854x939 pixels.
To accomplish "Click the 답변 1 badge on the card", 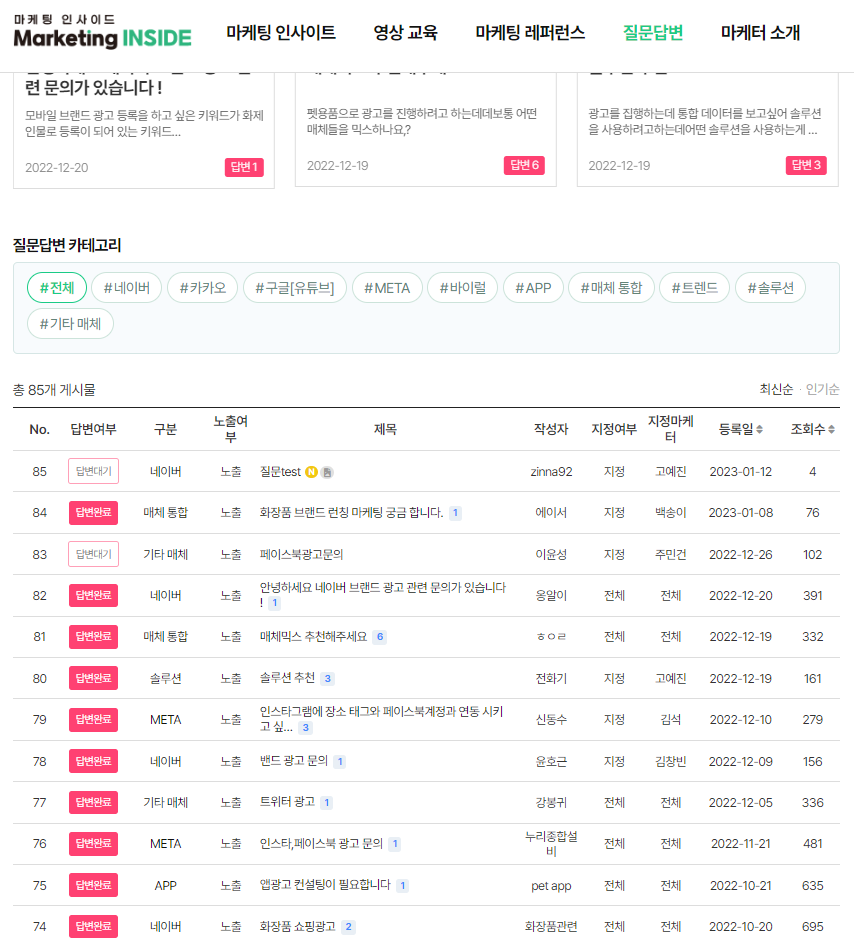I will 244,167.
